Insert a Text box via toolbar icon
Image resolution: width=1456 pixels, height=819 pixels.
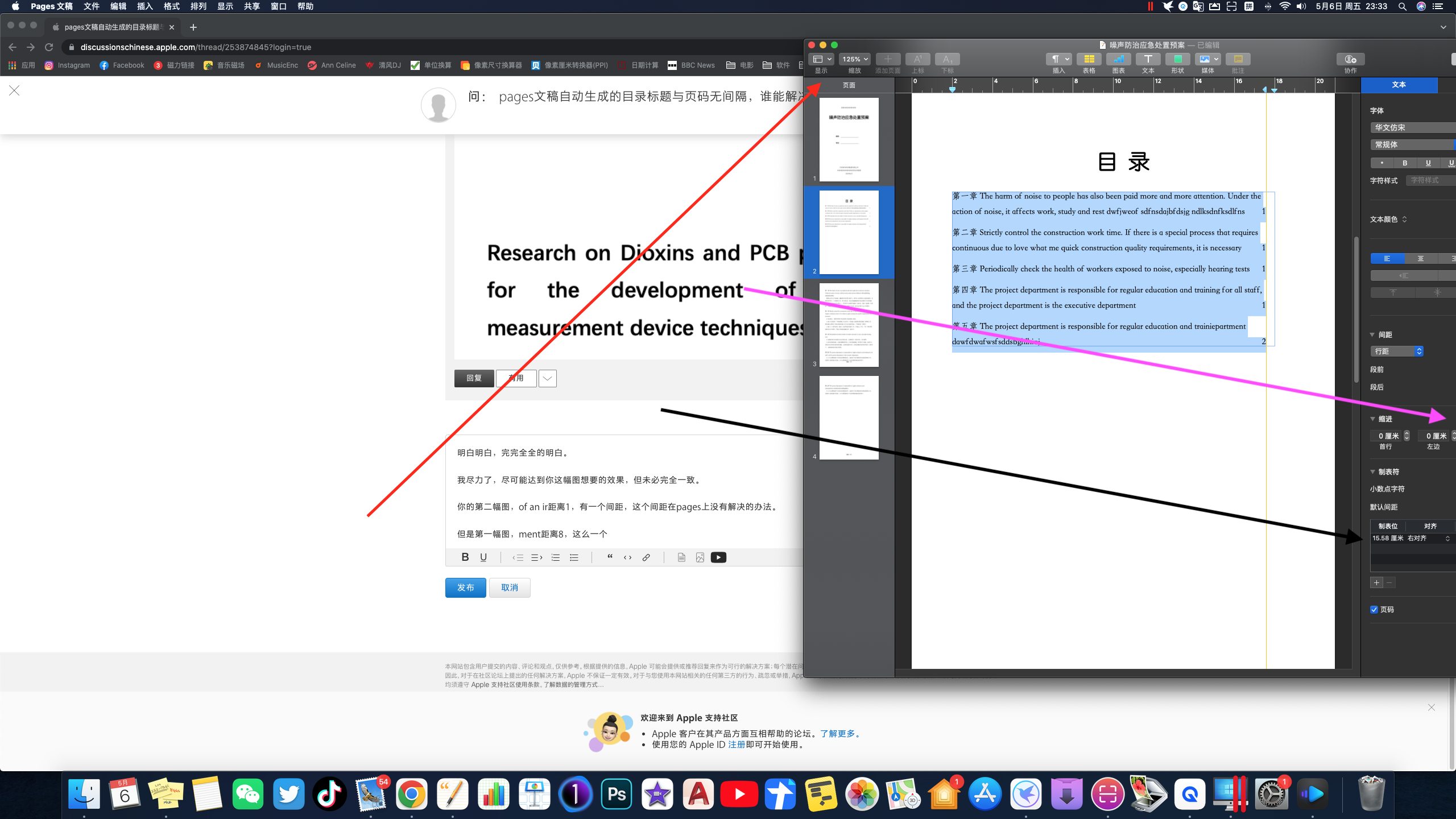point(1148,59)
